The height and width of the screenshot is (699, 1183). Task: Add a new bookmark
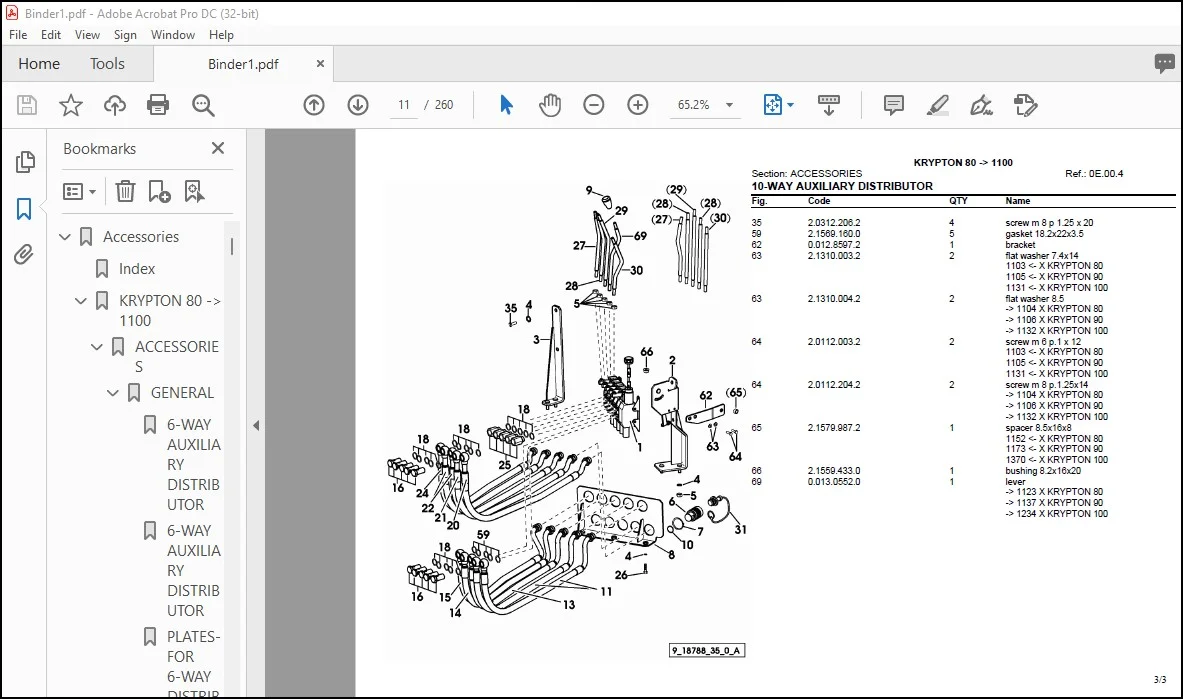[159, 192]
